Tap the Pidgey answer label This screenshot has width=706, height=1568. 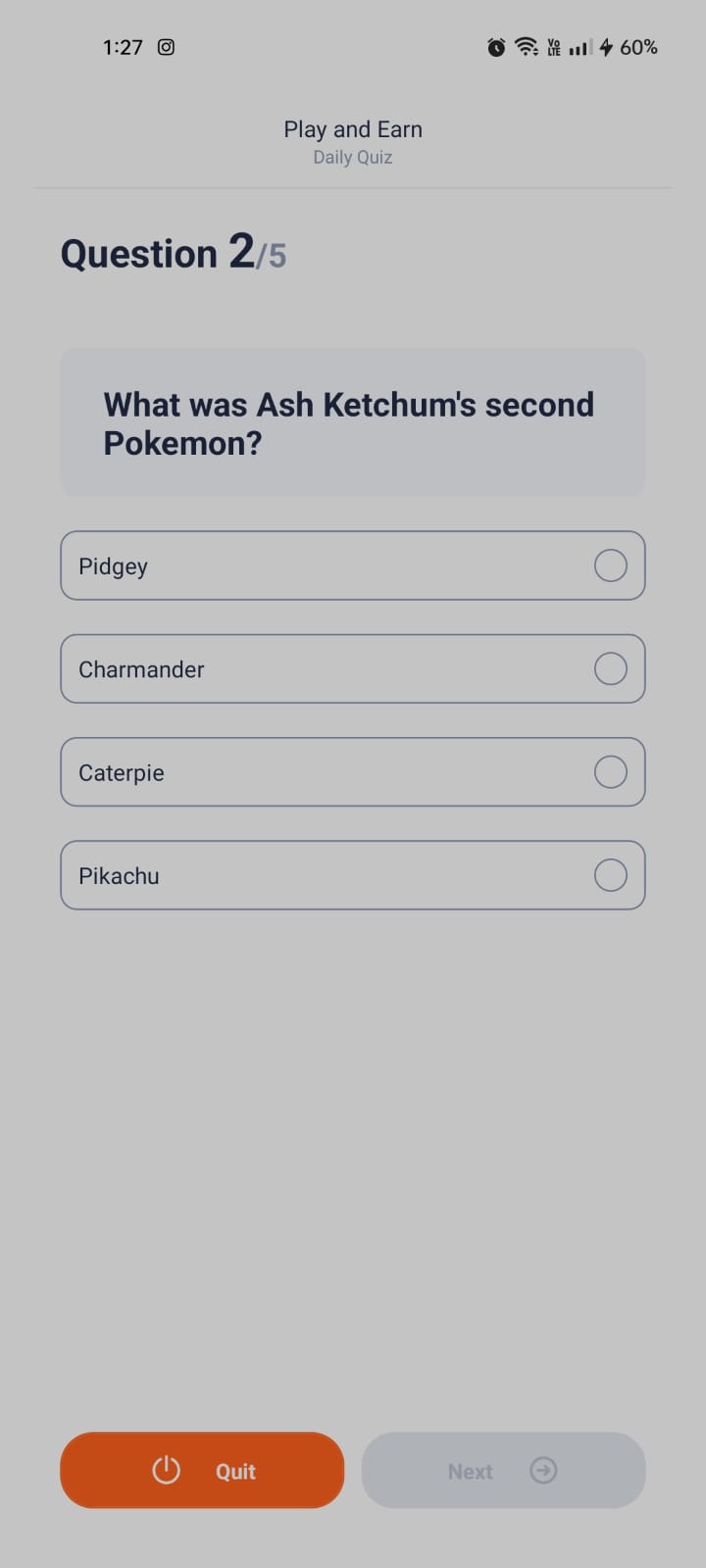click(x=113, y=566)
